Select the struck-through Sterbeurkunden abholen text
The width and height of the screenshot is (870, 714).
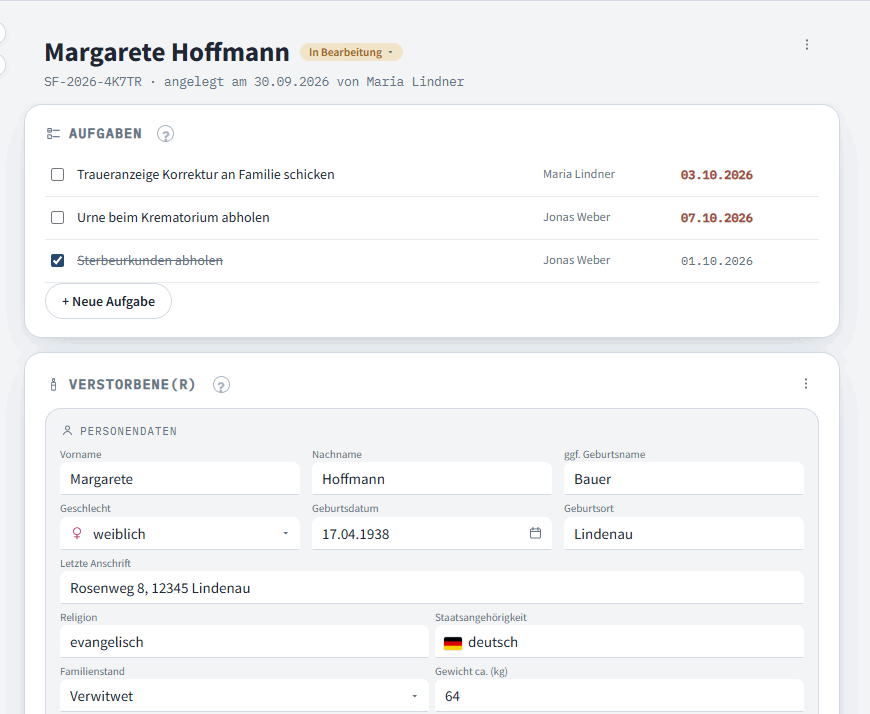tap(150, 260)
